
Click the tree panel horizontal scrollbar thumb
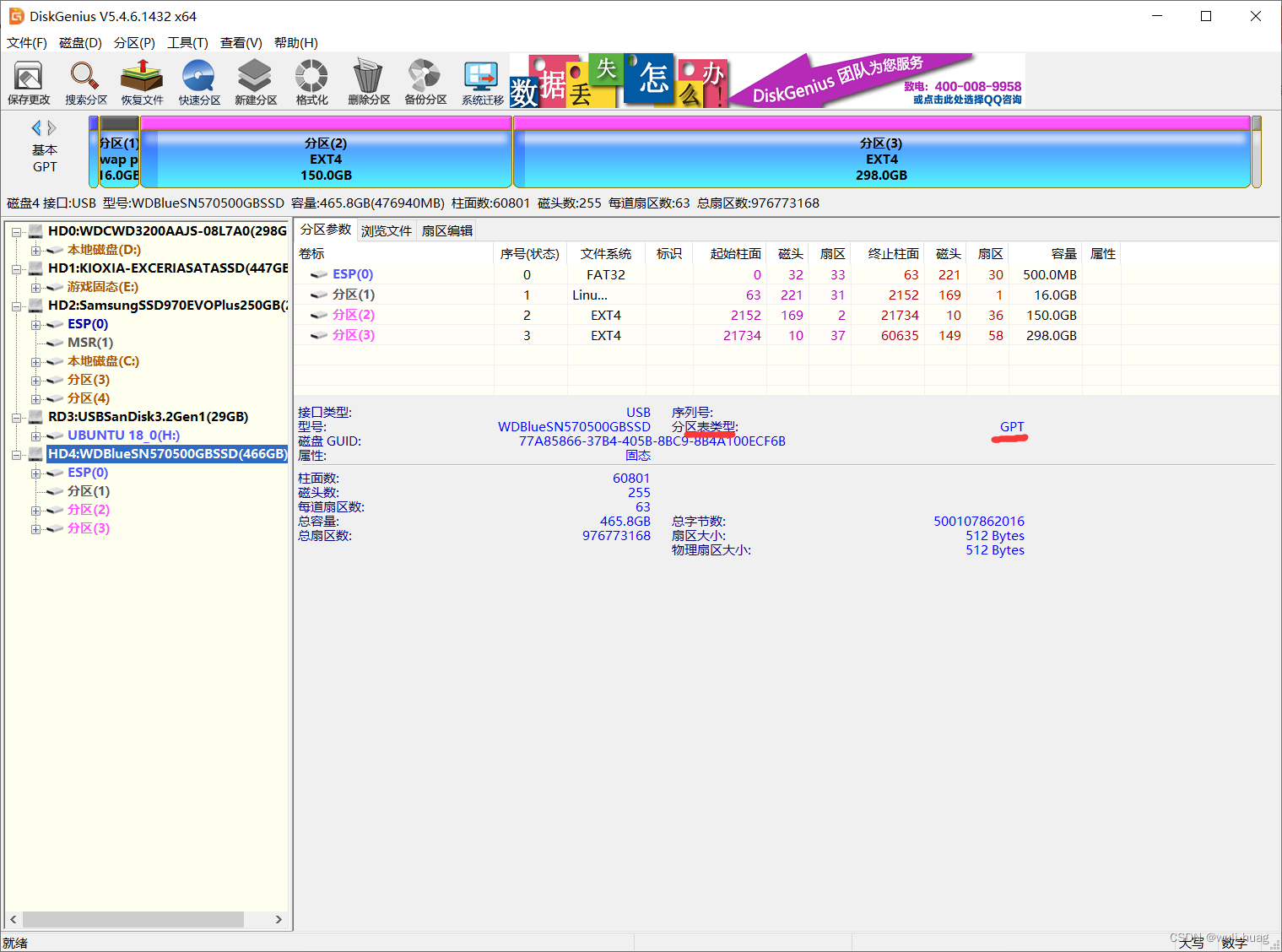(x=133, y=919)
